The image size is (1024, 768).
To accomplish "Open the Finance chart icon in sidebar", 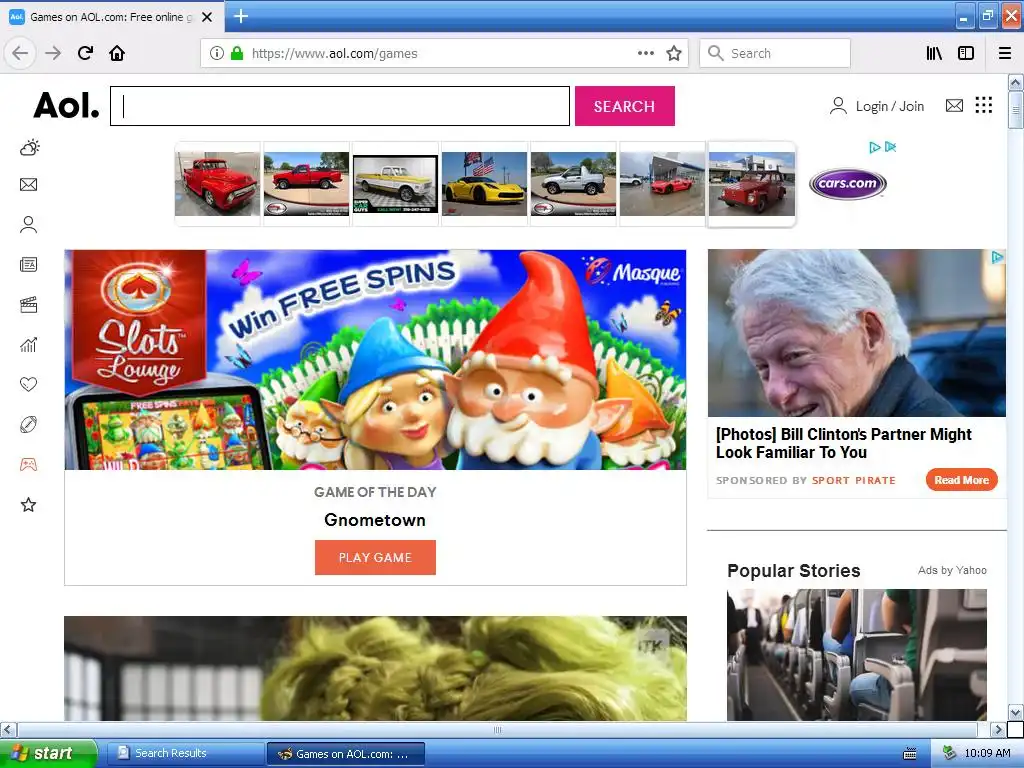I will (x=29, y=345).
